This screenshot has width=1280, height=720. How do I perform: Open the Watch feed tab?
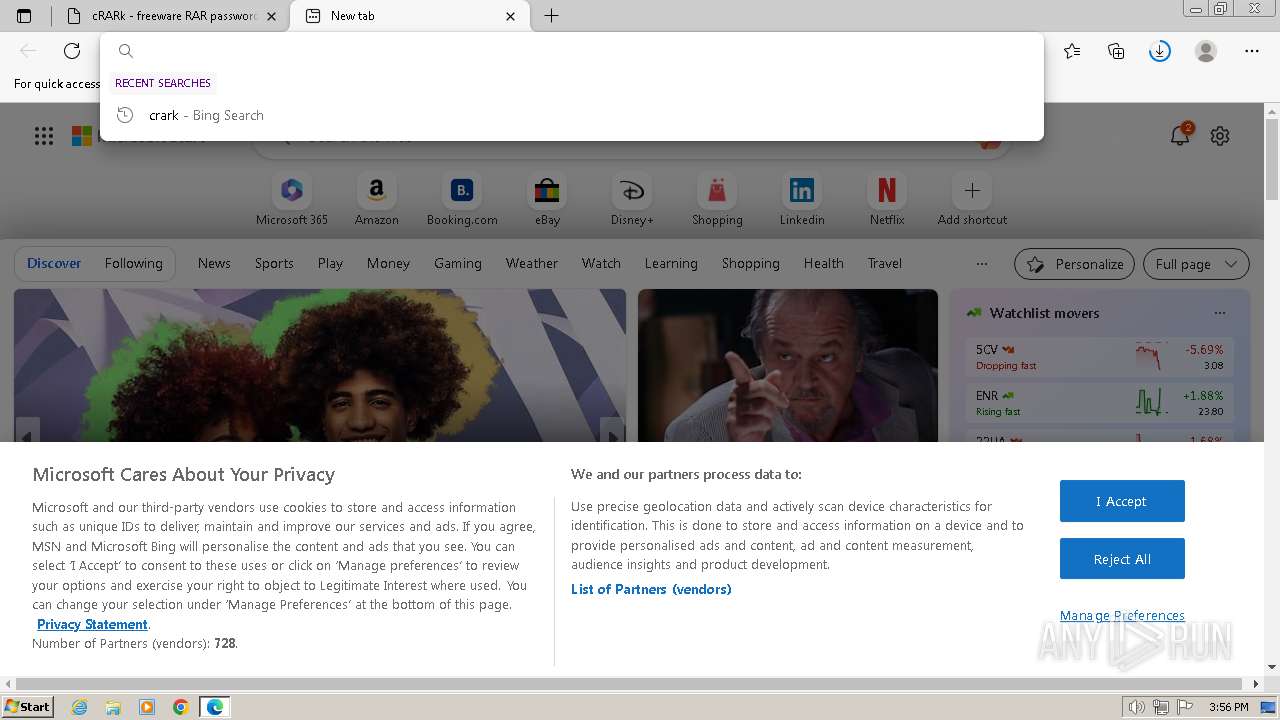(601, 263)
